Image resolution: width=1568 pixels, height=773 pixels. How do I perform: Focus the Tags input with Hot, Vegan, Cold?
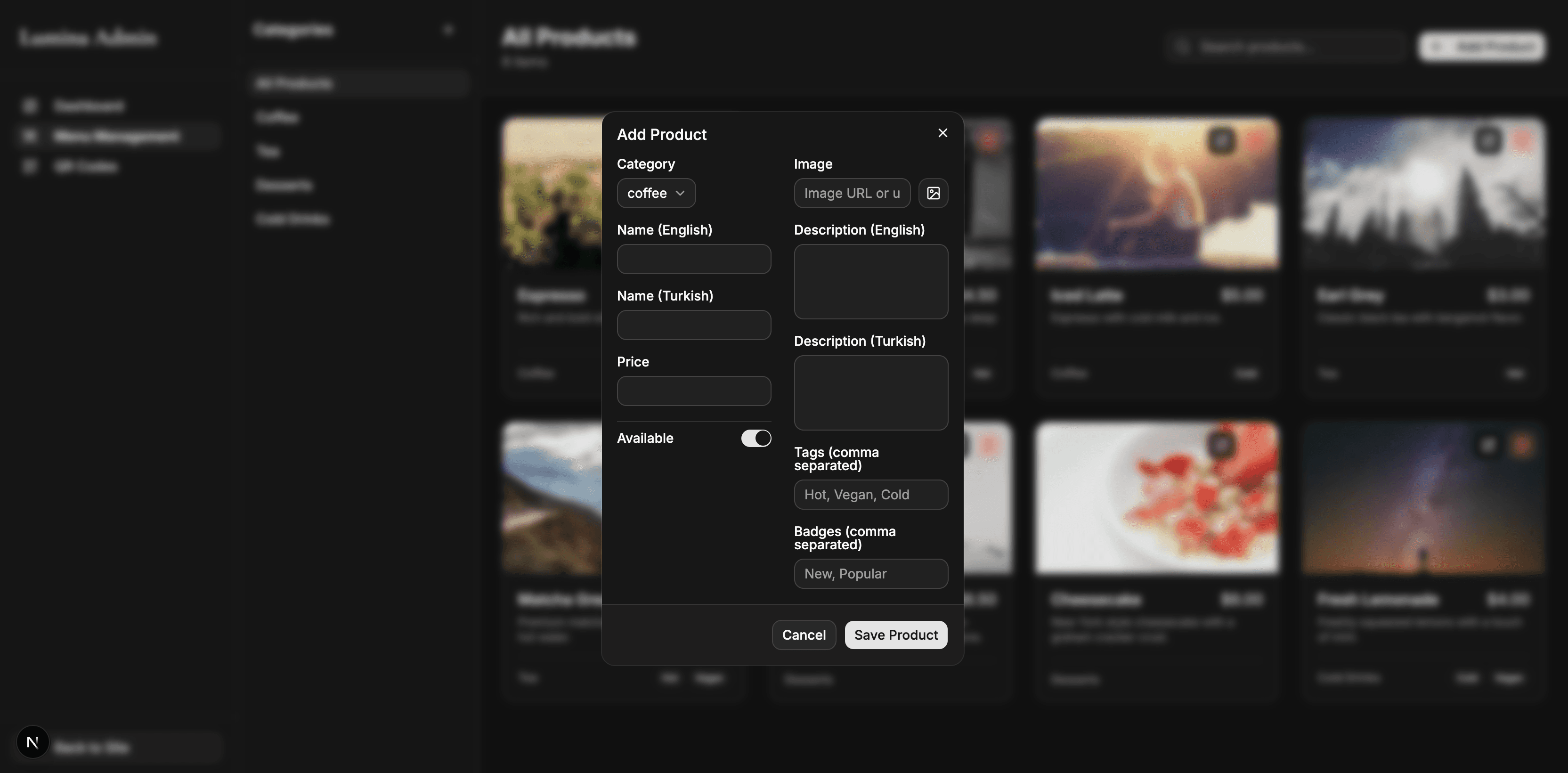click(x=871, y=494)
